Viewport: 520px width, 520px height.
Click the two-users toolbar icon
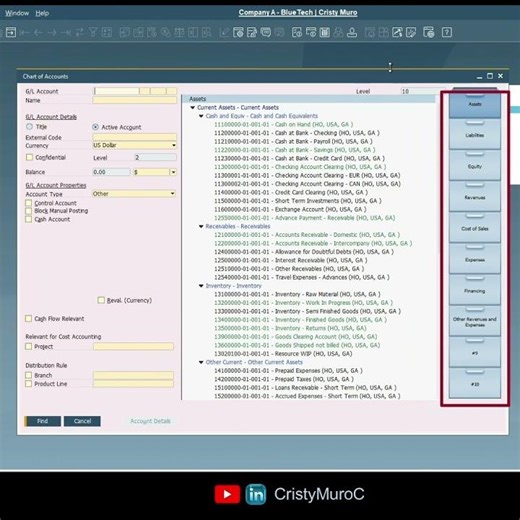tap(338, 32)
